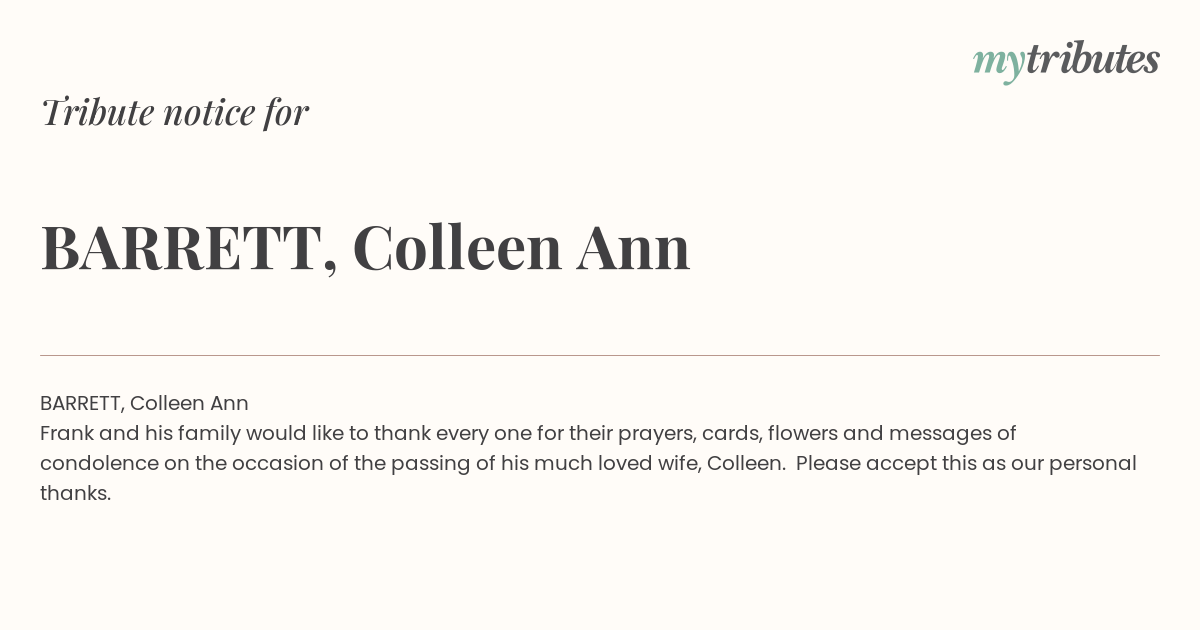Click the word "family" in the notice
Screen dimensions: 1200x630
[206, 433]
